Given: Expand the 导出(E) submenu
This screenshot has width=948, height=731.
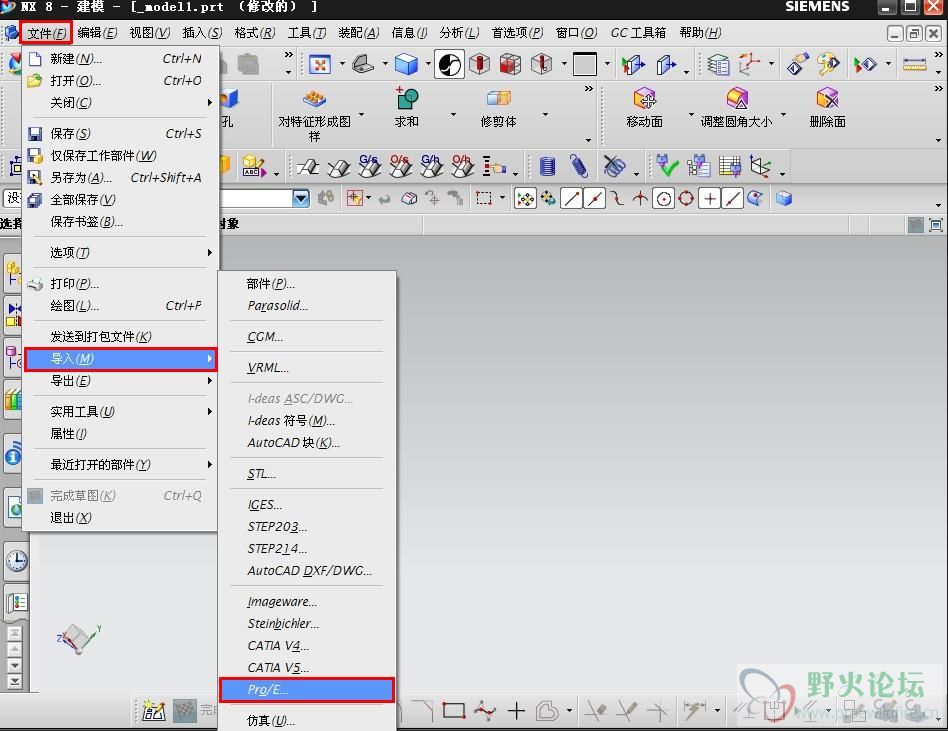Looking at the screenshot, I should [x=120, y=381].
